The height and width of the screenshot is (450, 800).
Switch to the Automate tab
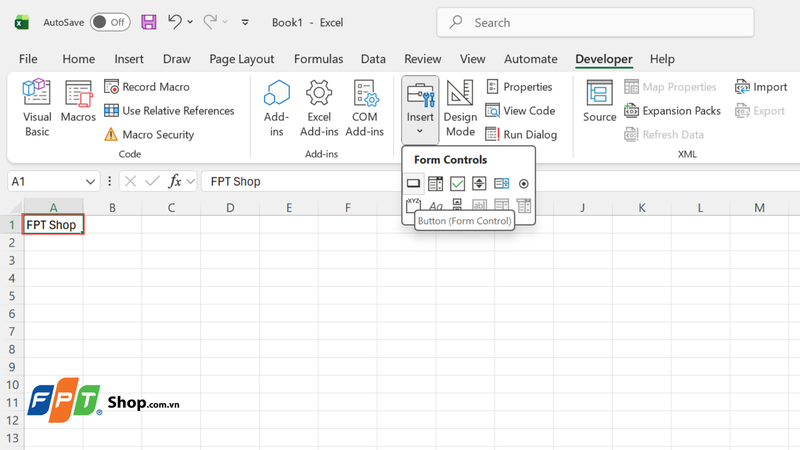click(x=531, y=59)
